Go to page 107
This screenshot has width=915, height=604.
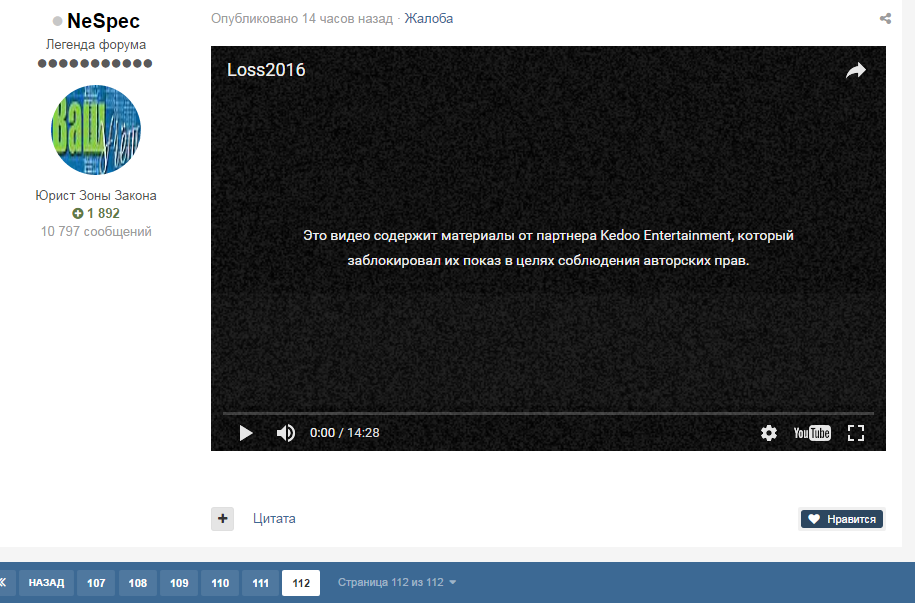96,583
